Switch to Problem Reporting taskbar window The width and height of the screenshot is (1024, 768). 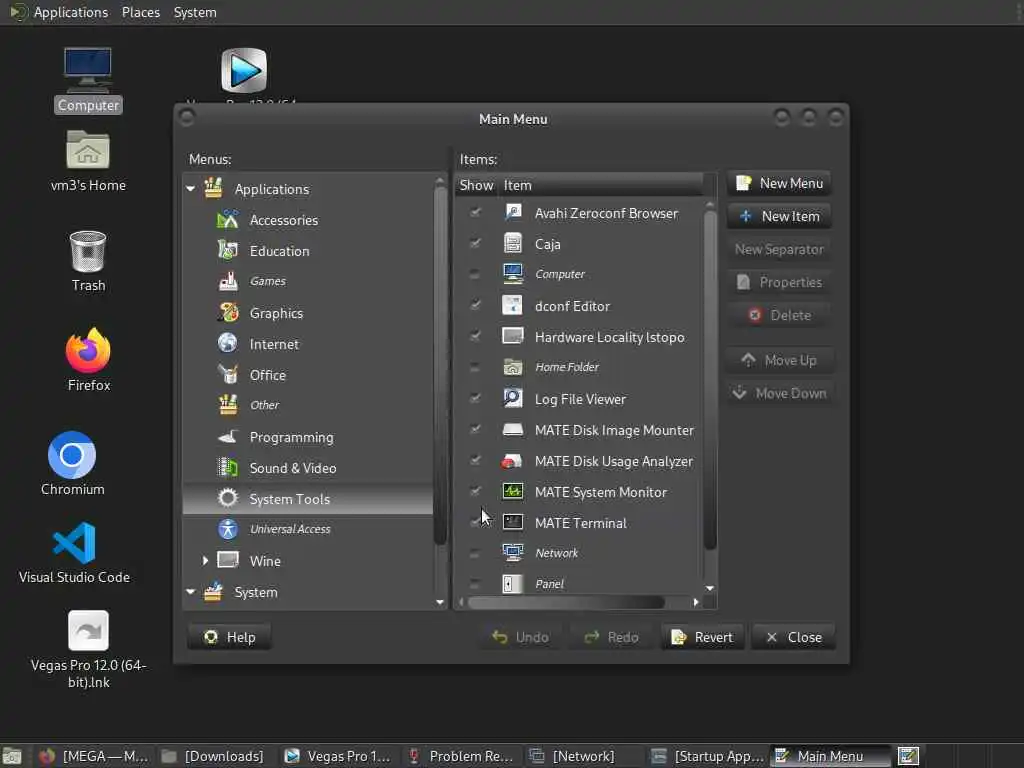pos(461,756)
